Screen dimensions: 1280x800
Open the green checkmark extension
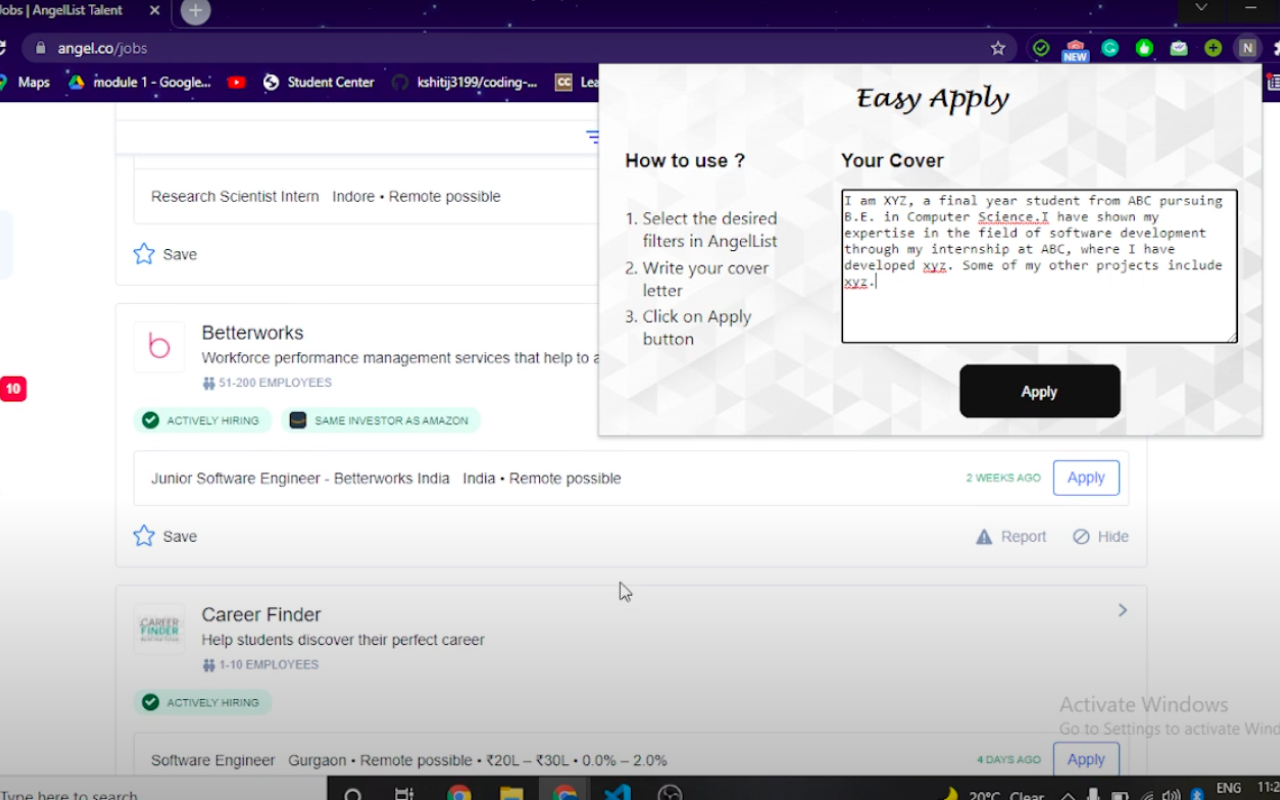pyautogui.click(x=1041, y=48)
